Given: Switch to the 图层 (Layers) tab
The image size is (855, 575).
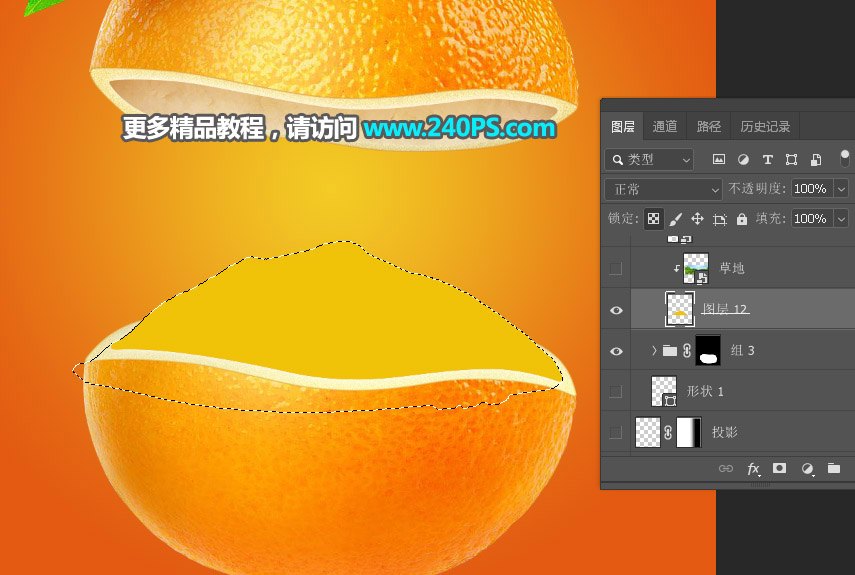Looking at the screenshot, I should (x=622, y=127).
